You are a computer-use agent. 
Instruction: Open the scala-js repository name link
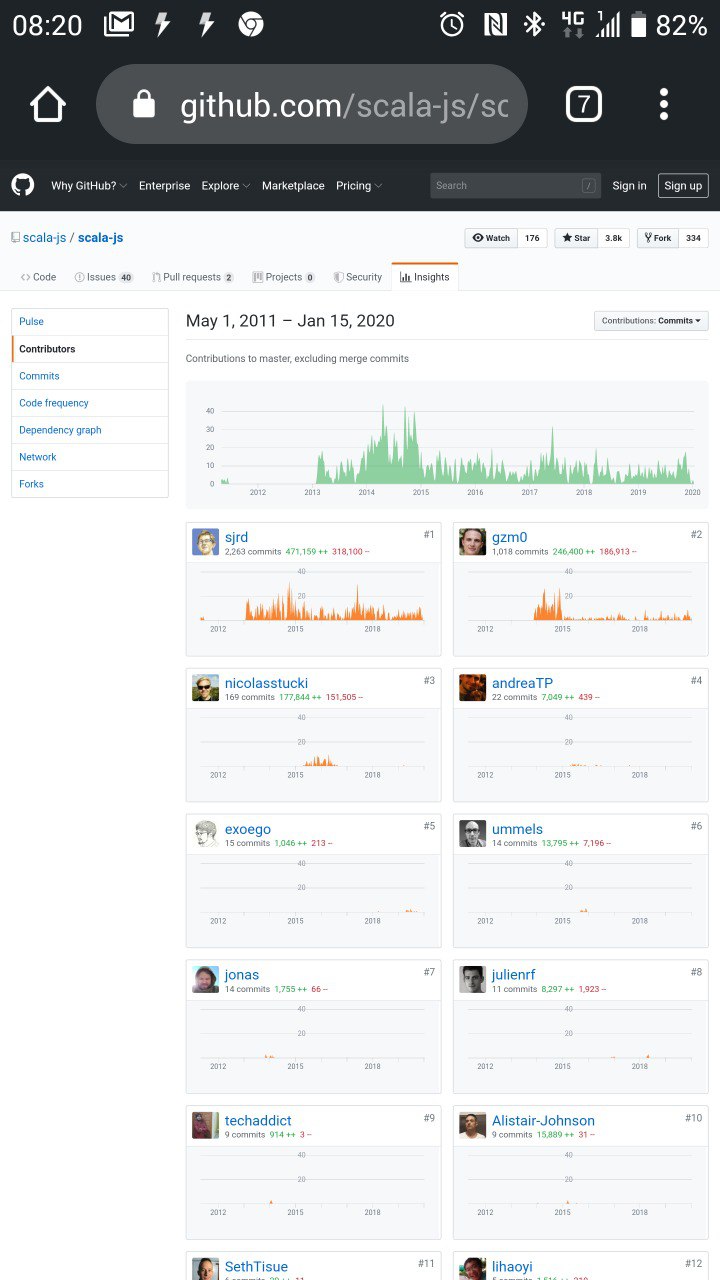tap(100, 238)
